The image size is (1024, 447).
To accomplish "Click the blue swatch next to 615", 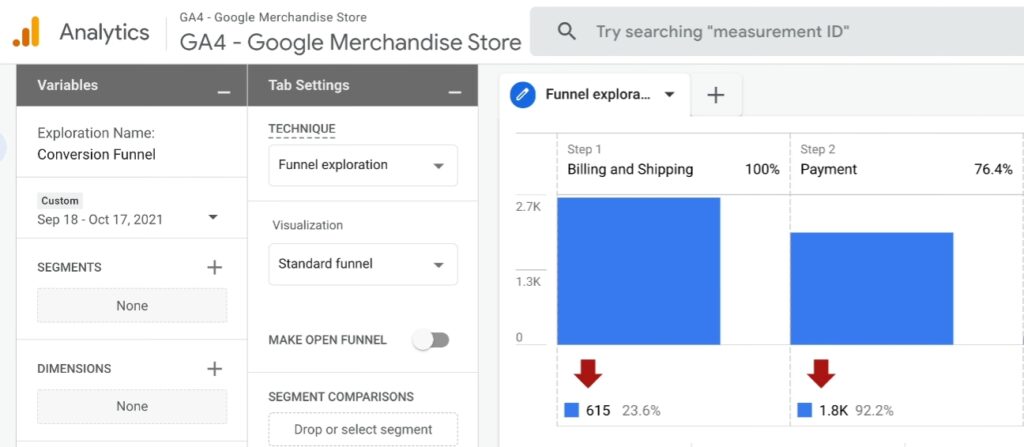I will [x=571, y=410].
